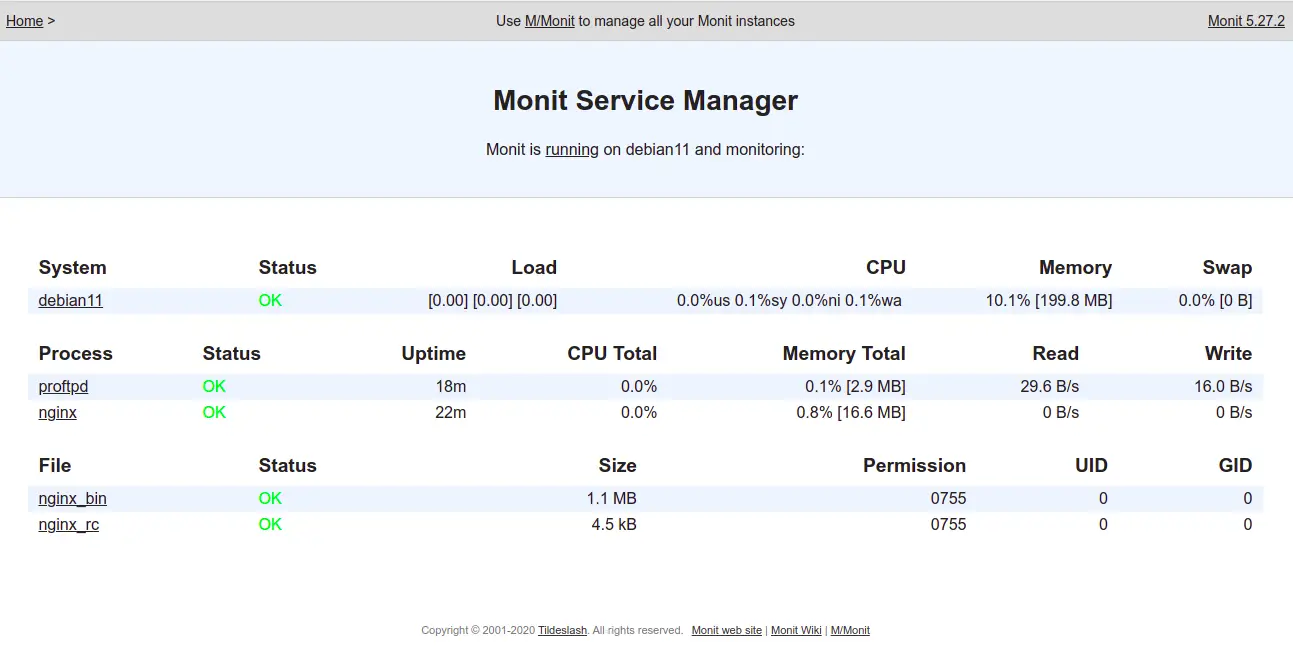Click the OK status for nginx_rc

(x=270, y=524)
